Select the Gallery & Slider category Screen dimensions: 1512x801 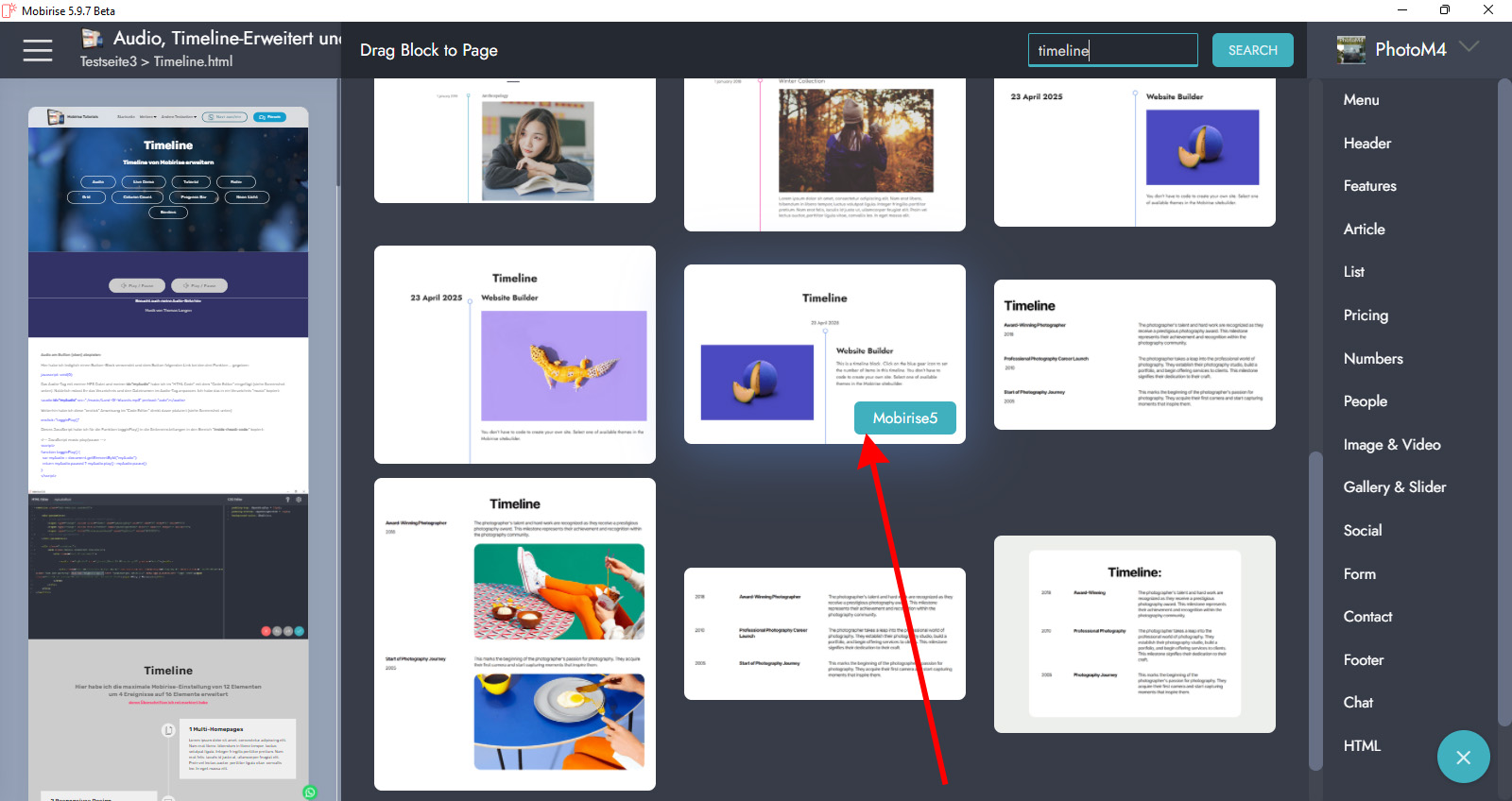point(1394,487)
